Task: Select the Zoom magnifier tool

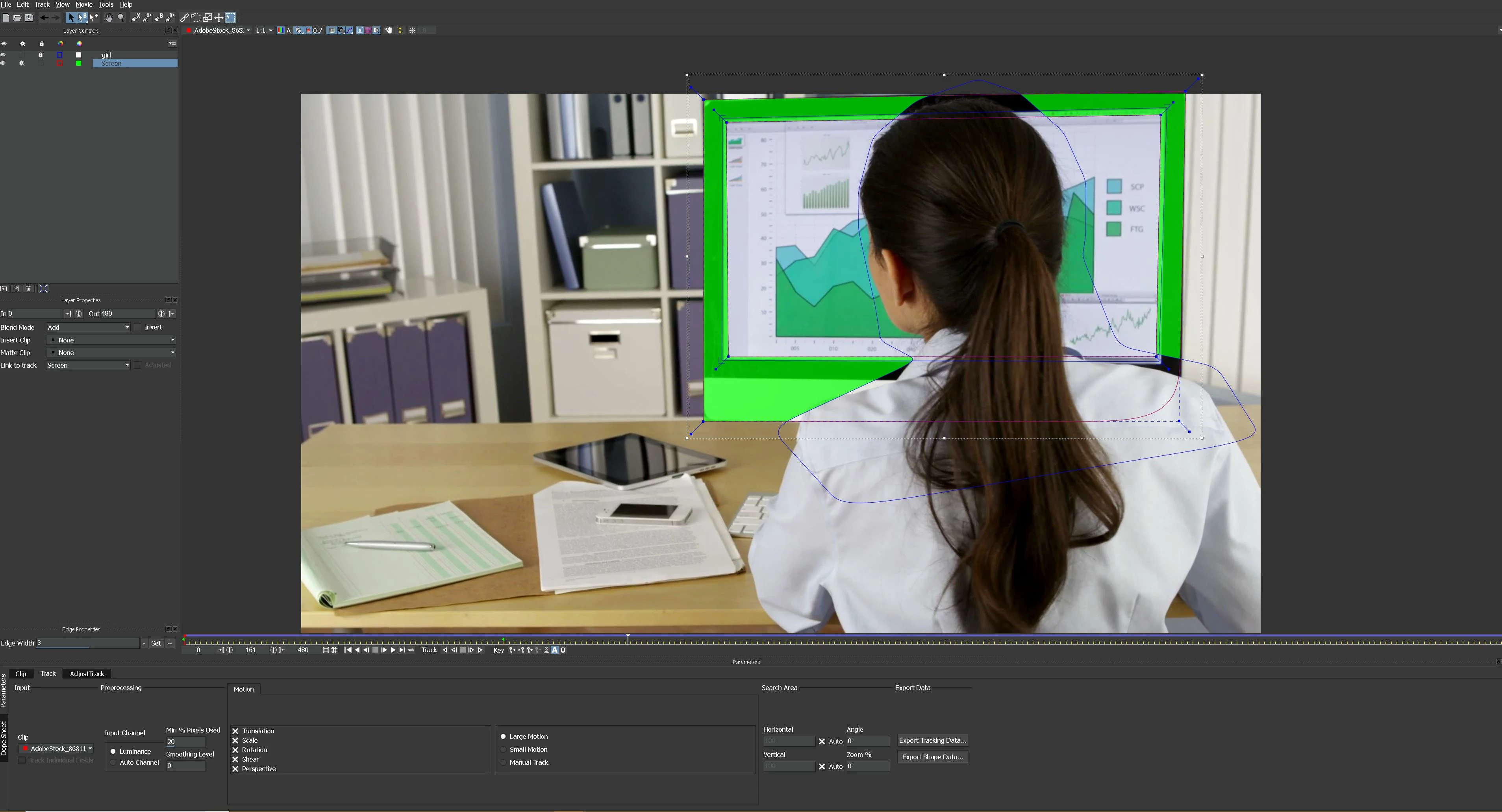Action: pos(121,17)
